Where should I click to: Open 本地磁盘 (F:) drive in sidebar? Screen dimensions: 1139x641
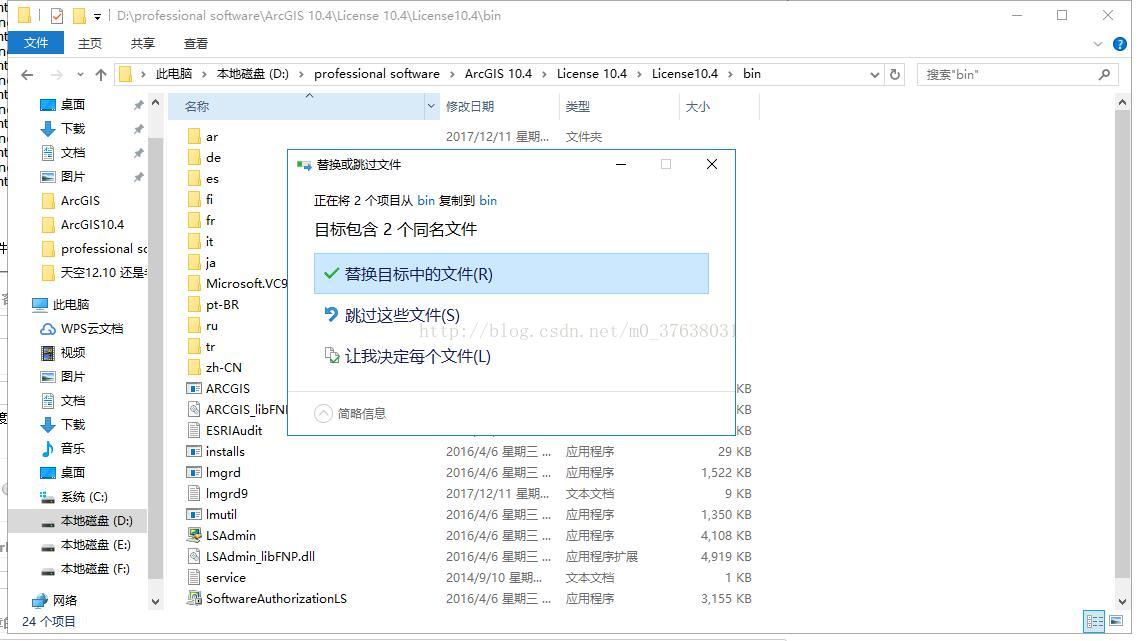[96, 568]
